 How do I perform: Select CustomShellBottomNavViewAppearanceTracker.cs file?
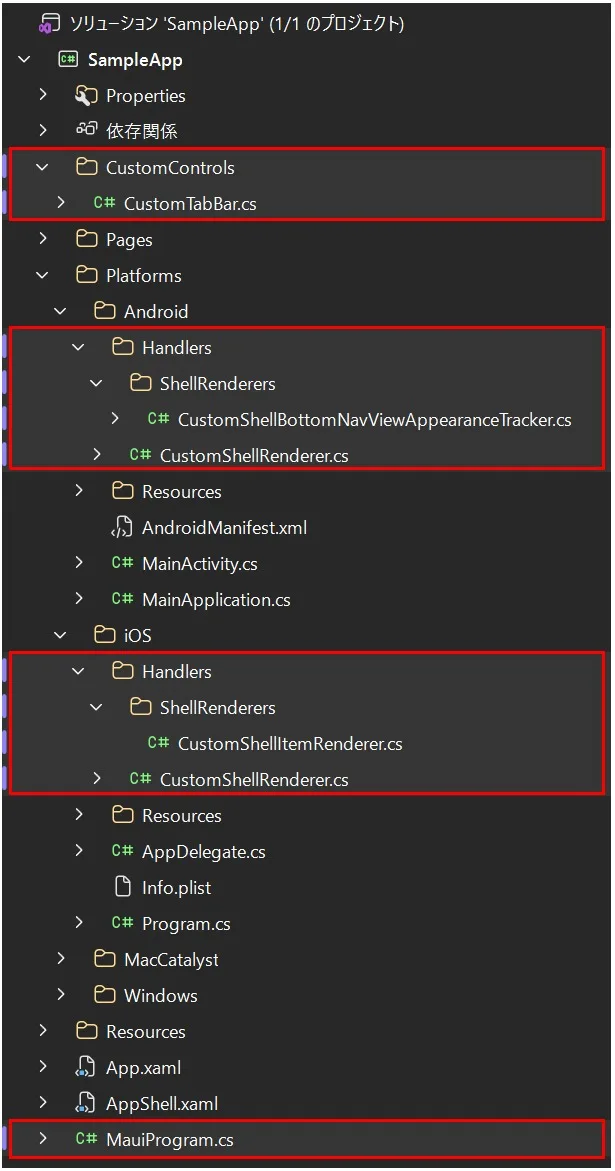click(x=374, y=419)
